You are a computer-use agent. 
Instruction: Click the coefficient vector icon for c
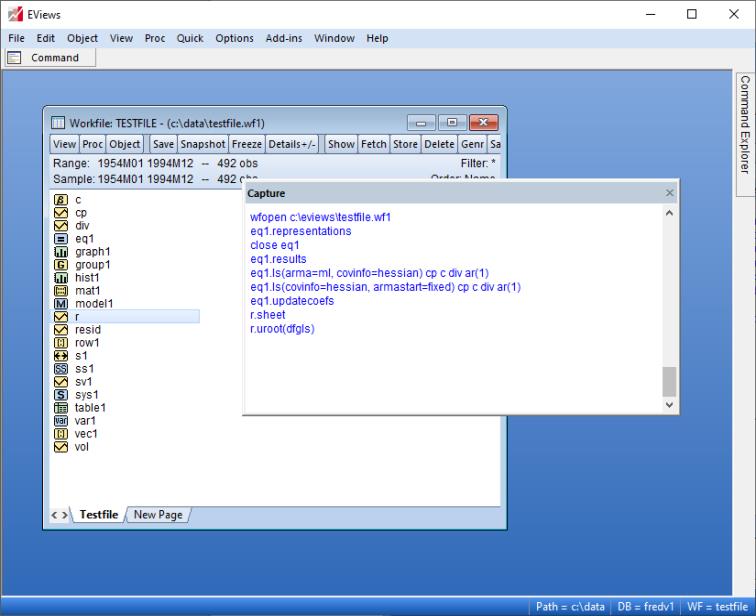coord(61,200)
